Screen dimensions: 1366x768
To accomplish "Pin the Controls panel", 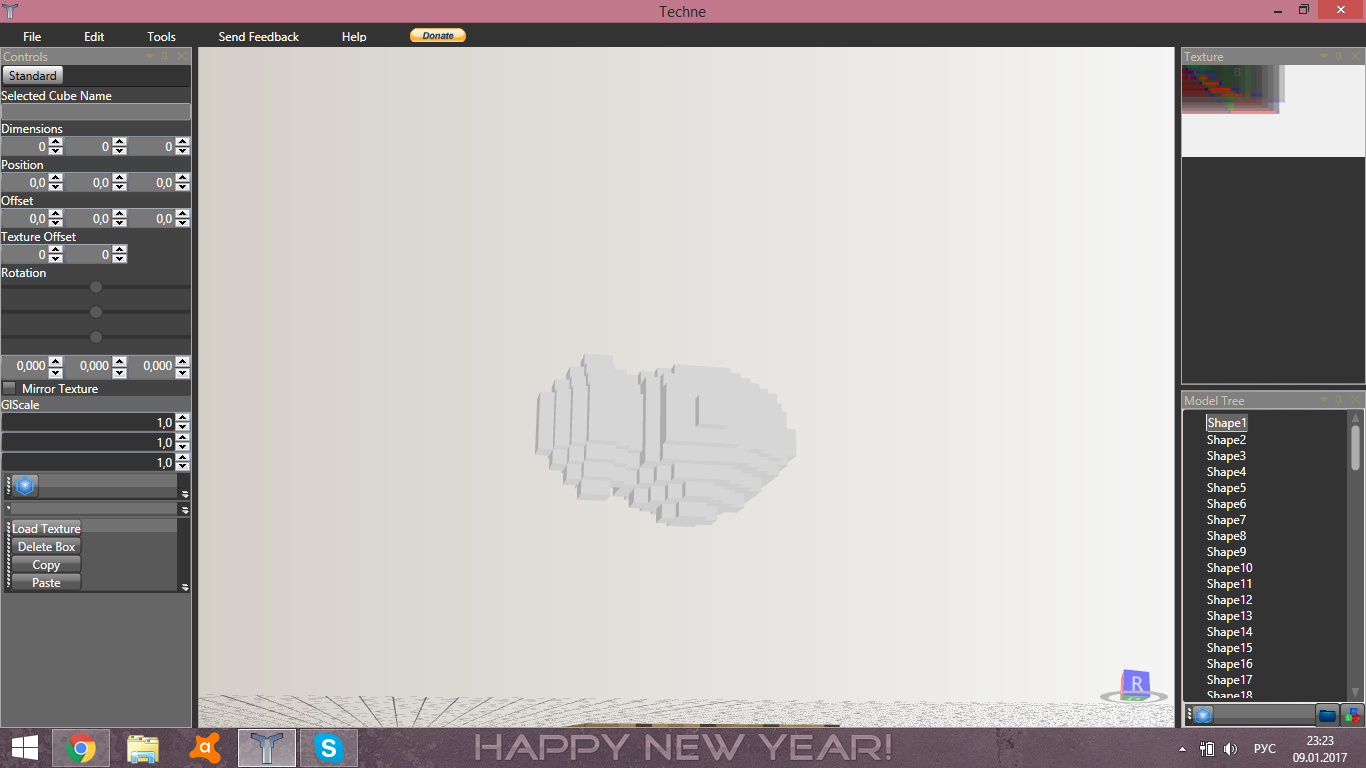I will click(165, 57).
